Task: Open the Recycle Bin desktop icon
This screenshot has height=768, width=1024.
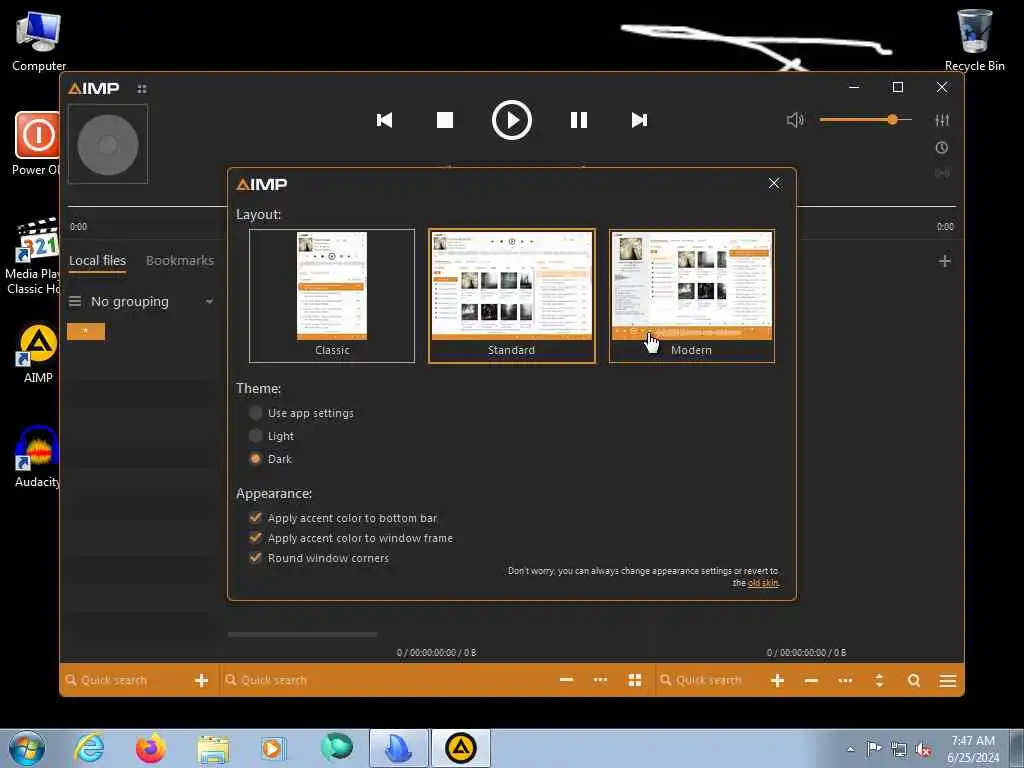Action: click(974, 39)
